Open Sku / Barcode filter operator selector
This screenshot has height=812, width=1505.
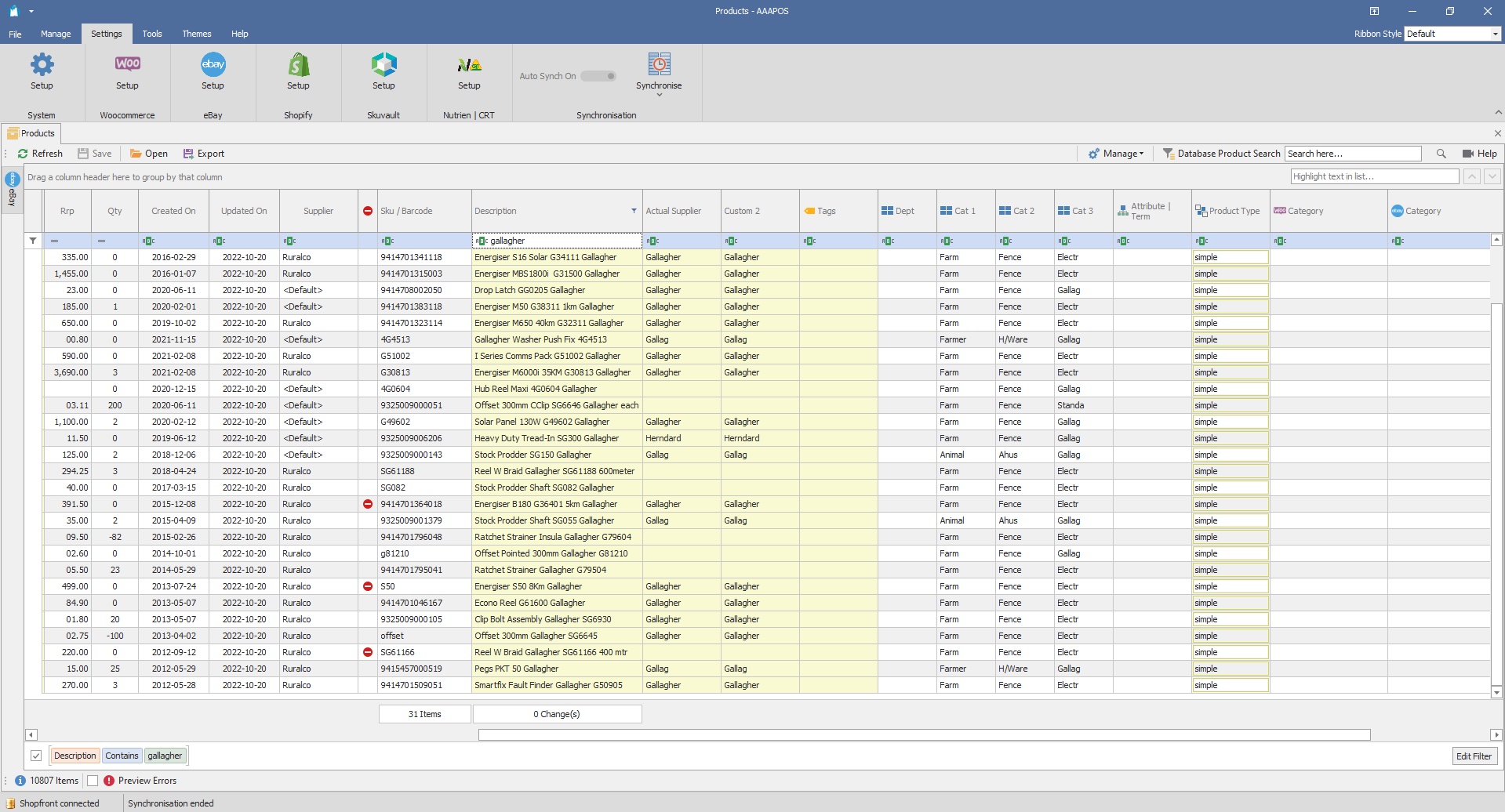coord(387,241)
